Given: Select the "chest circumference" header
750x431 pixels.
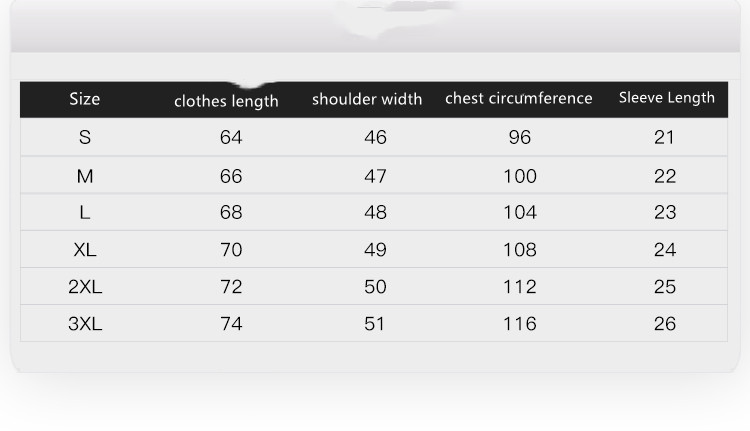Looking at the screenshot, I should (x=519, y=98).
